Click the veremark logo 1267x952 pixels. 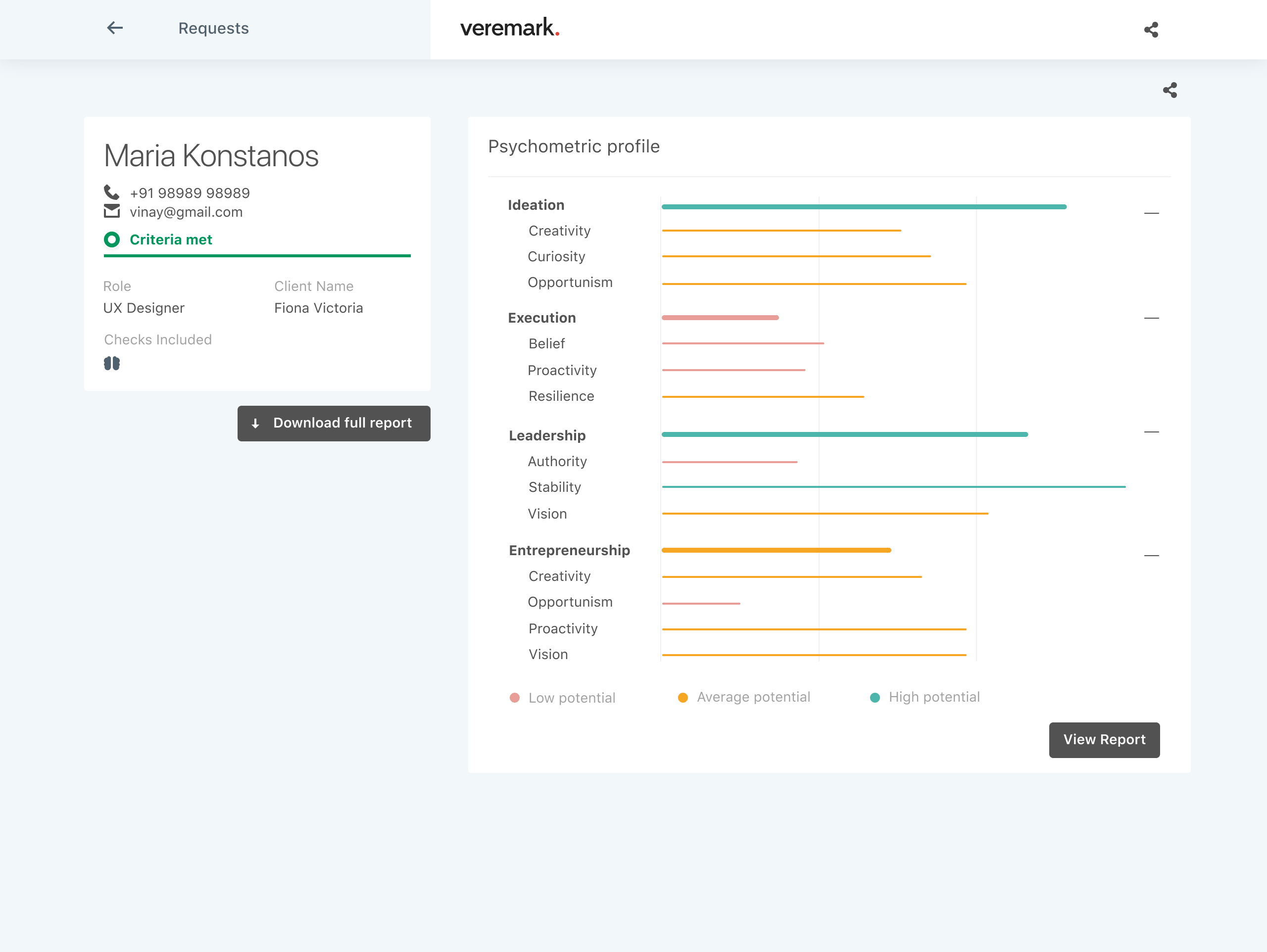(x=509, y=28)
